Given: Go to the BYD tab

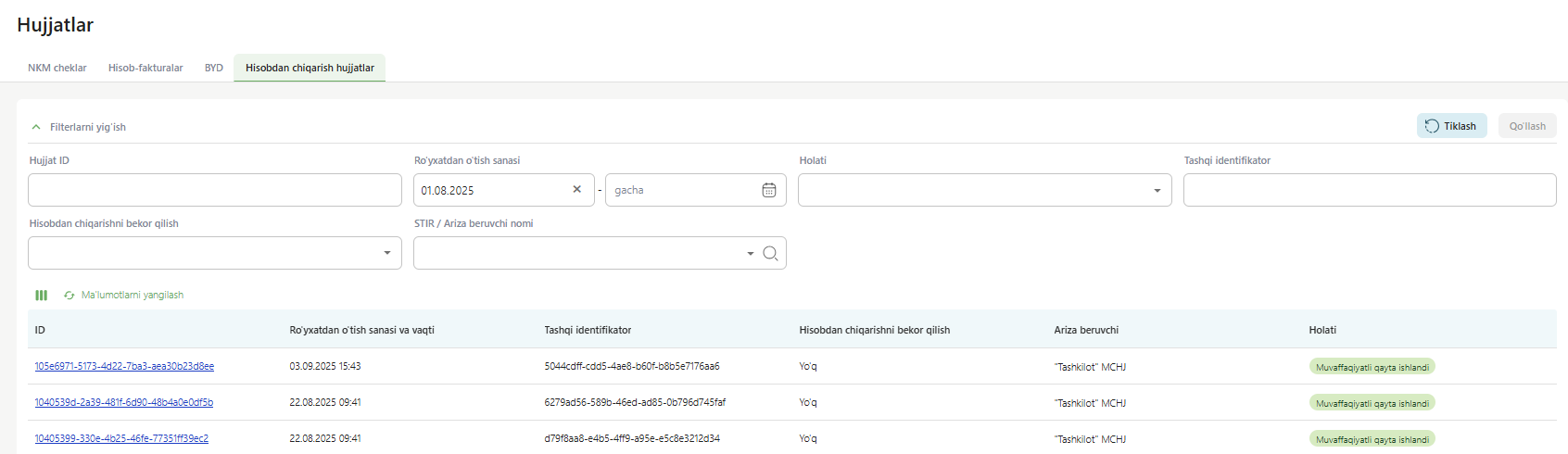Looking at the screenshot, I should click(214, 68).
